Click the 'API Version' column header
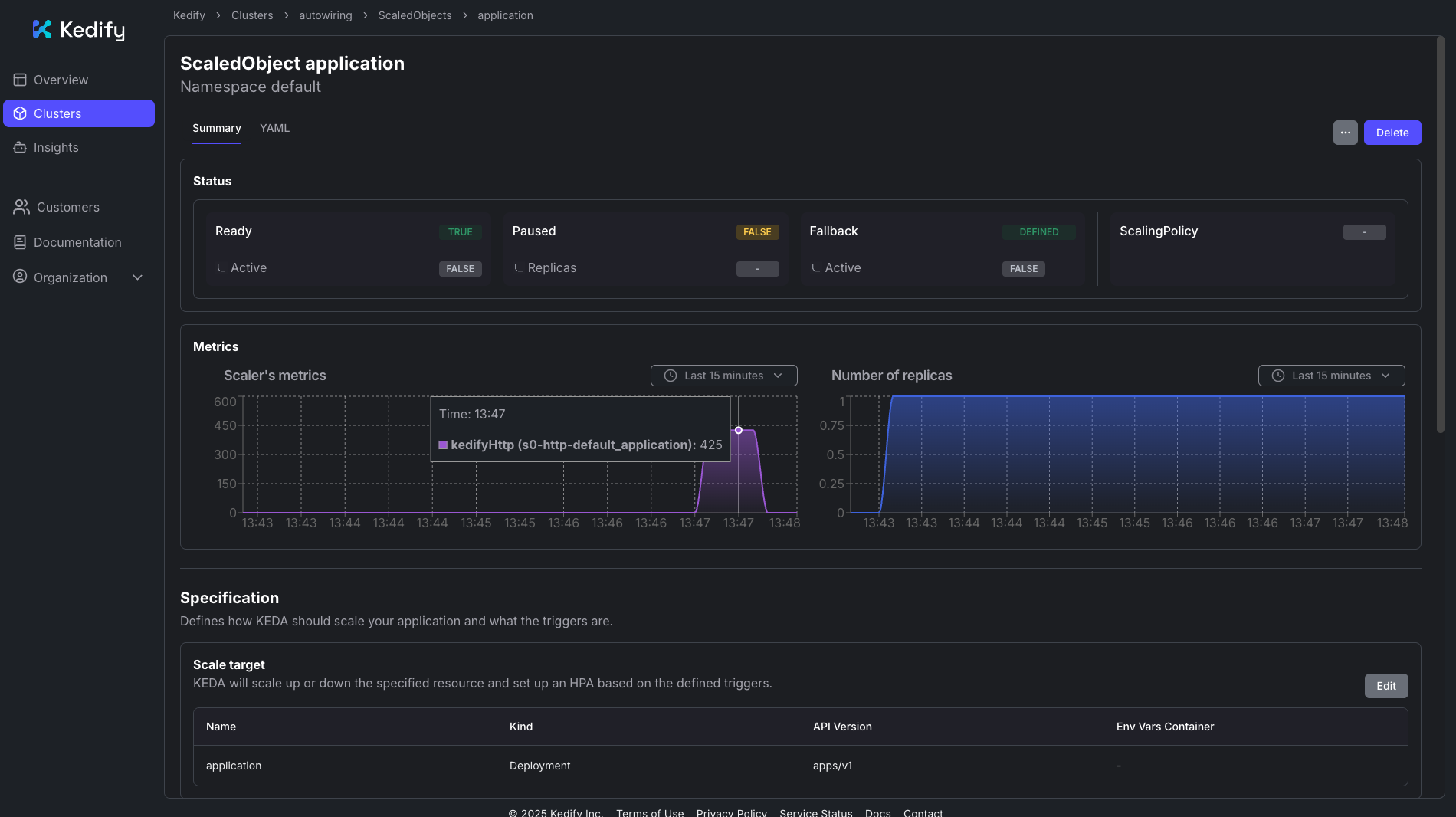This screenshot has width=1456, height=817. (x=842, y=727)
